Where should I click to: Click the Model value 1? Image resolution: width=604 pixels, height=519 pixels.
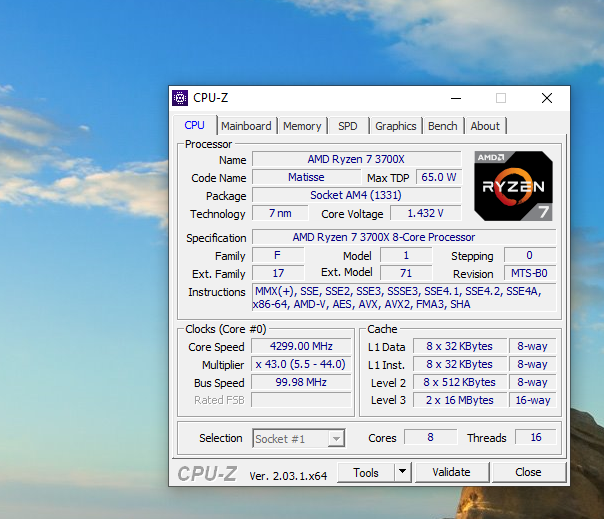(x=406, y=255)
